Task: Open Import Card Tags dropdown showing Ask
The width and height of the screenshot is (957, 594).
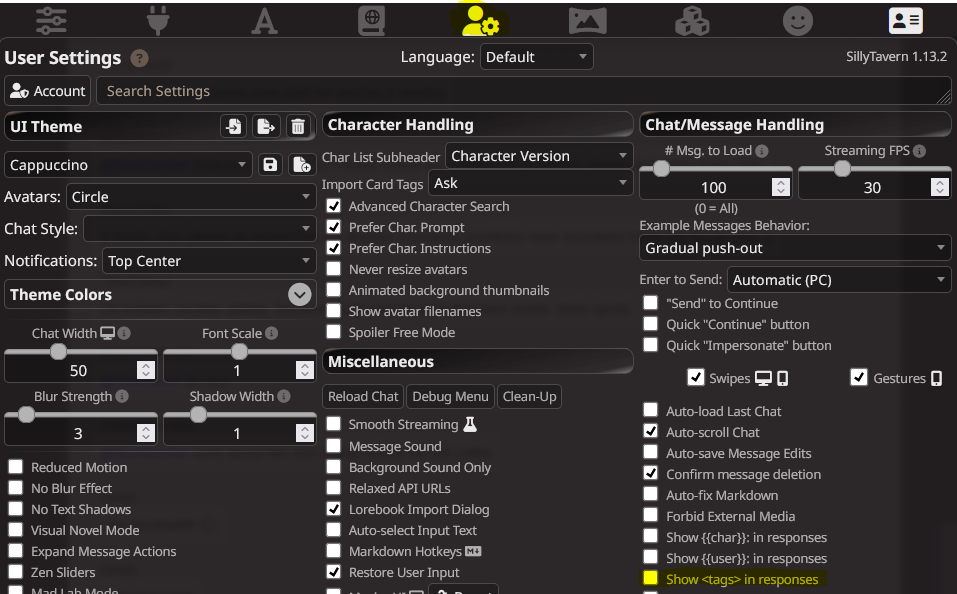Action: point(530,183)
